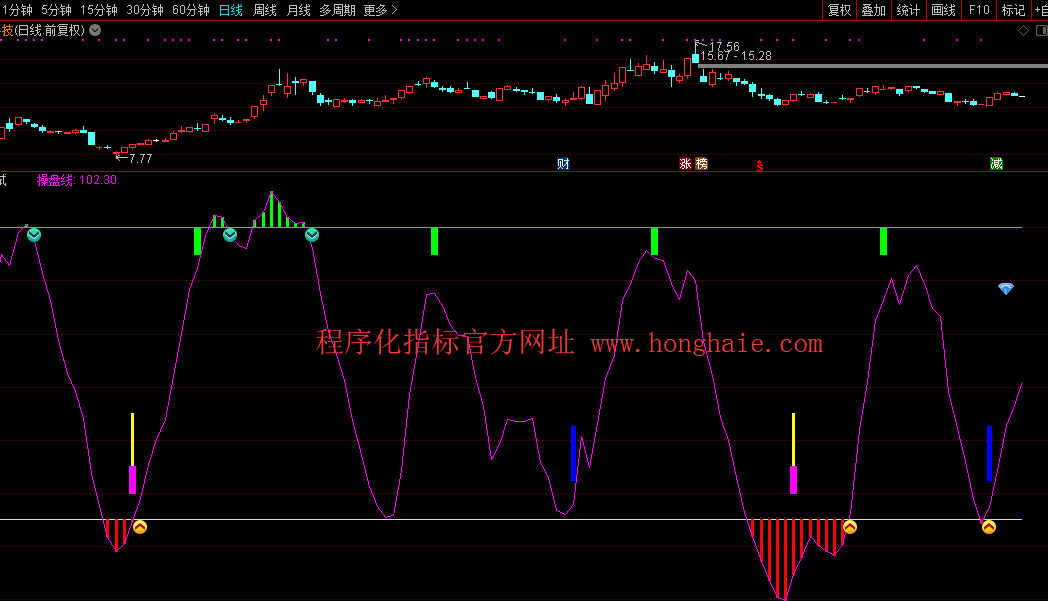Screen dimensions: 1048x601
Task: Click the 统计 statistics button
Action: 908,10
